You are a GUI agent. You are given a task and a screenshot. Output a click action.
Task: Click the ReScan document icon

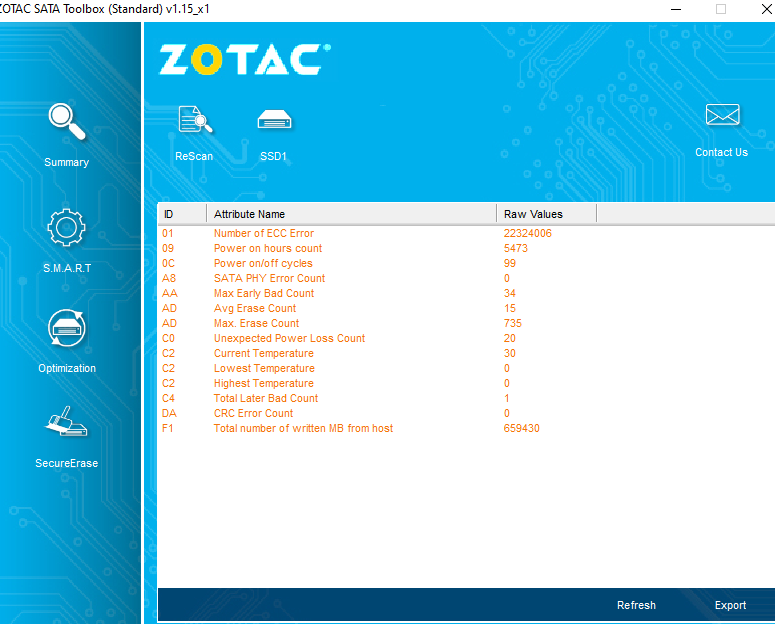(195, 119)
